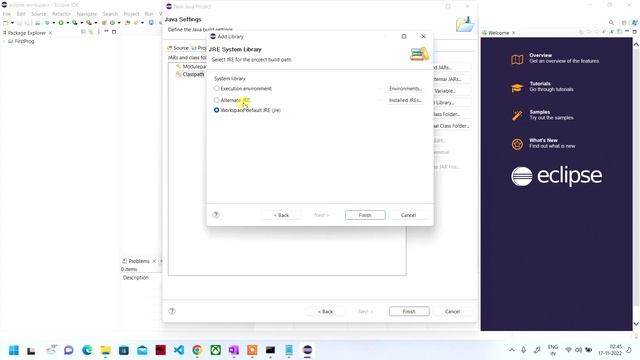The width and height of the screenshot is (640, 360).
Task: Open the Search menu
Action: pos(110,14)
